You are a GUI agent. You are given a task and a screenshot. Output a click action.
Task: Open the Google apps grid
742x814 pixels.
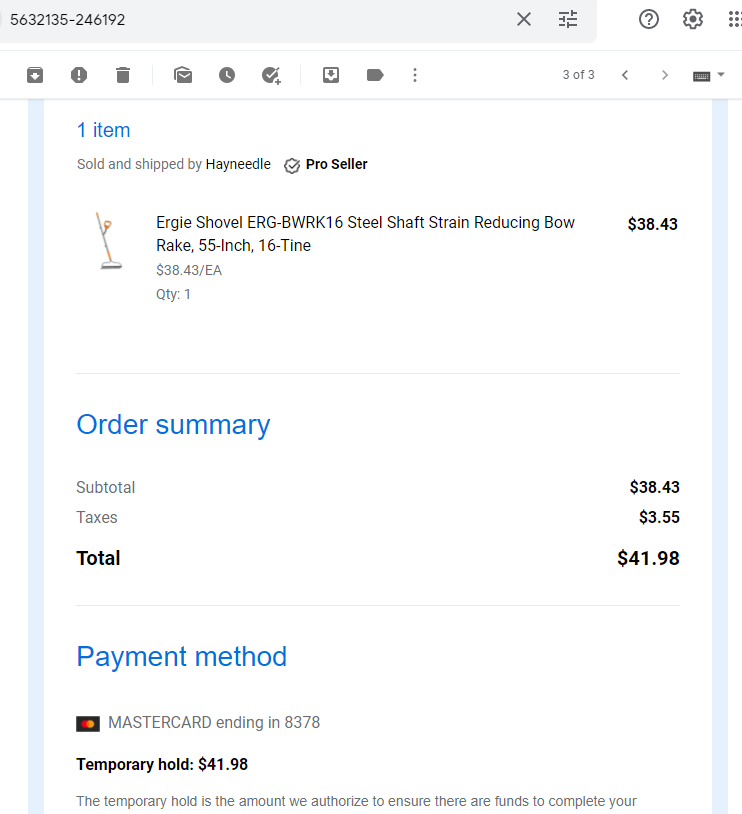point(735,19)
